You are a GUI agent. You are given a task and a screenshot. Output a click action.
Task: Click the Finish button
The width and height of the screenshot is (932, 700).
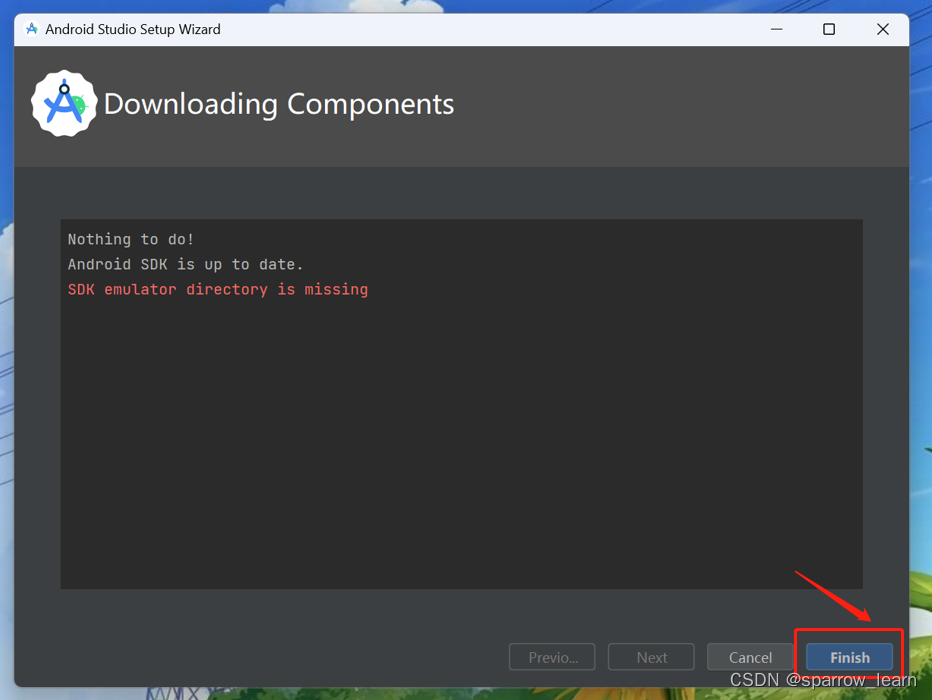tap(849, 657)
